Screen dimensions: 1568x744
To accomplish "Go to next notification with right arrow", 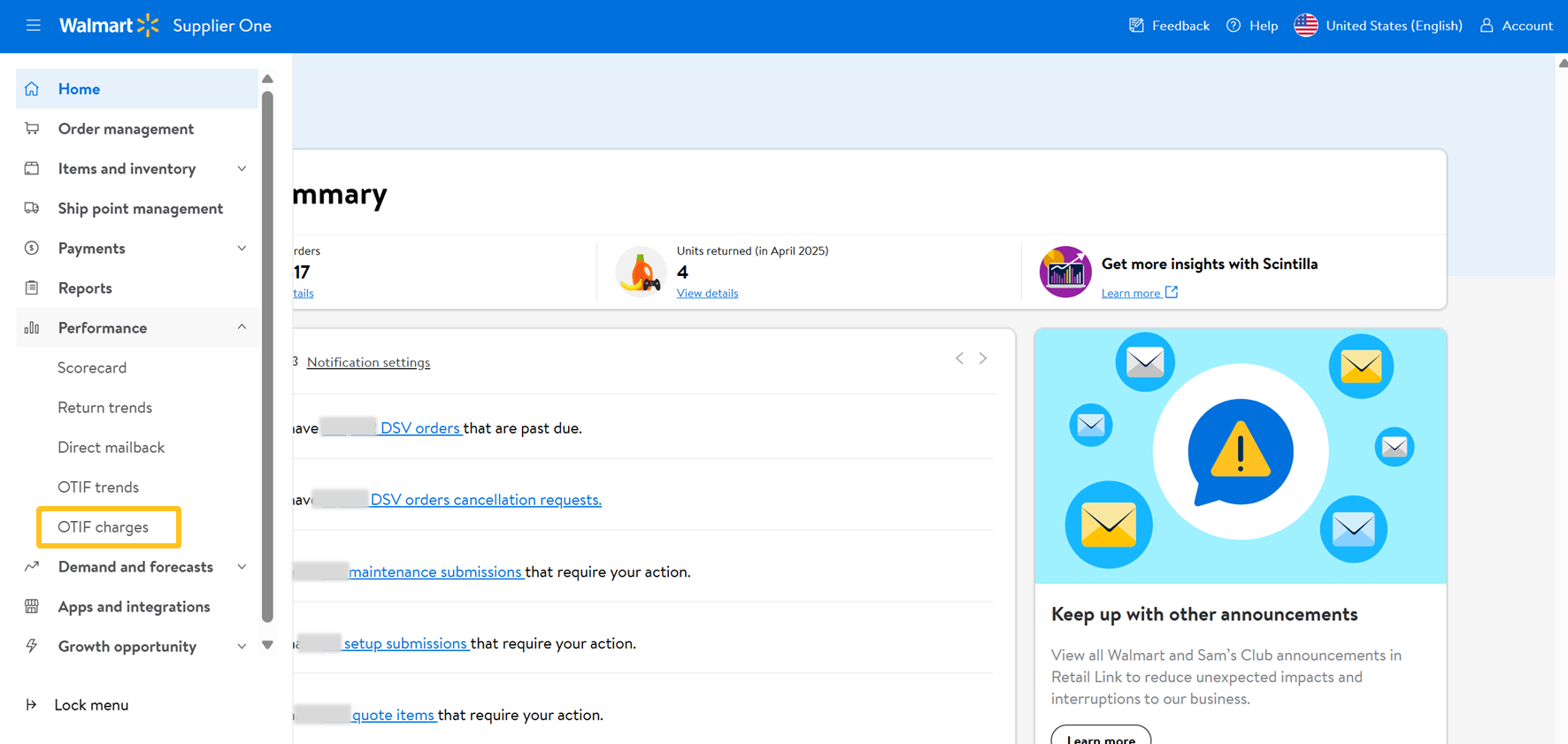I will coord(983,358).
